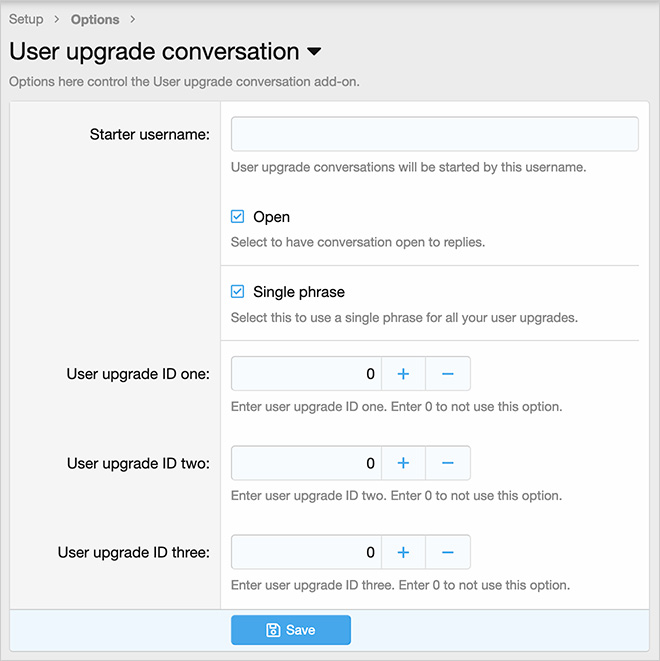The height and width of the screenshot is (661, 660).
Task: Increase User upgrade ID one value
Action: tap(404, 374)
